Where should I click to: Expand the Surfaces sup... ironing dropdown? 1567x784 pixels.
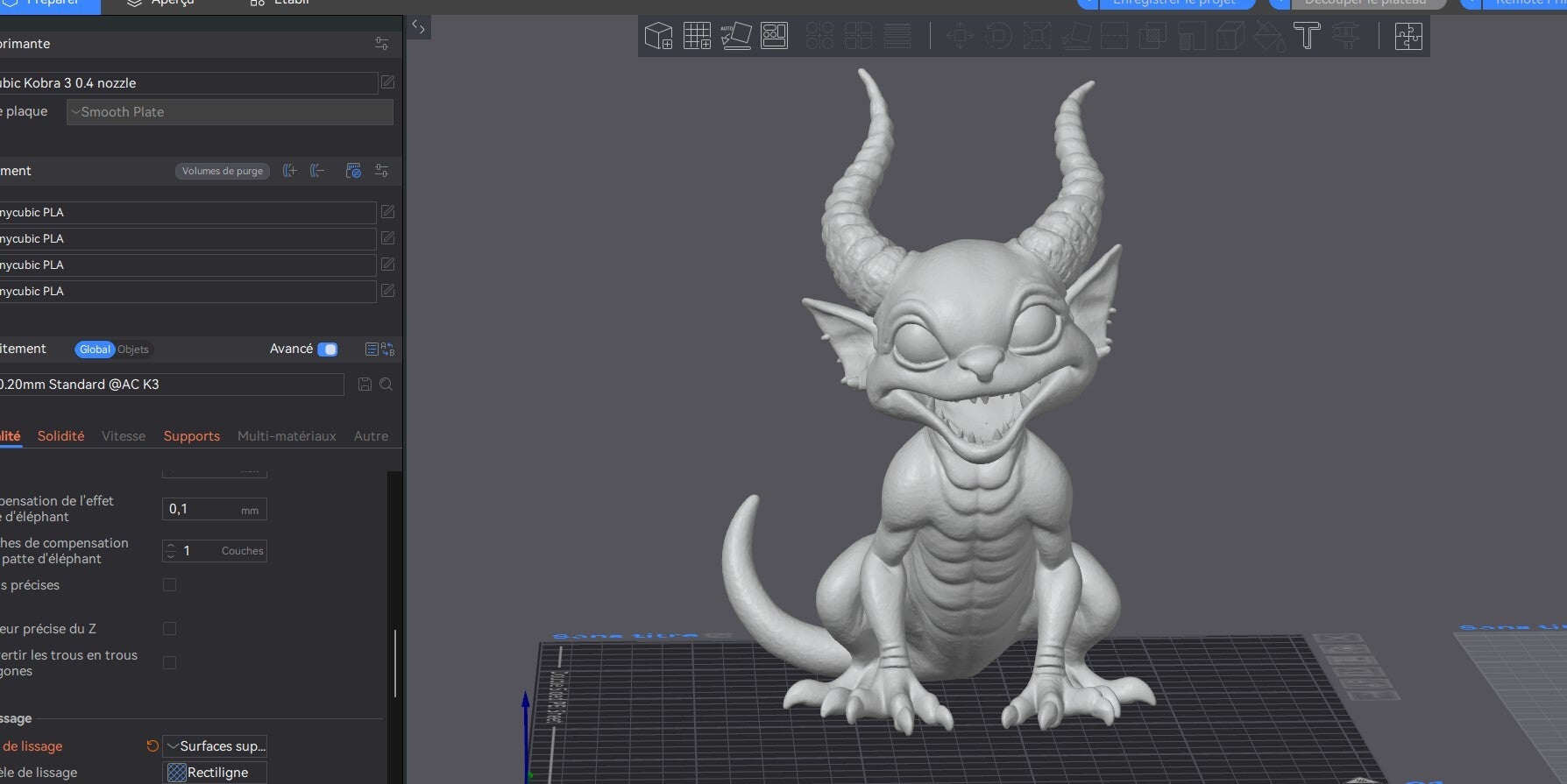pos(215,746)
